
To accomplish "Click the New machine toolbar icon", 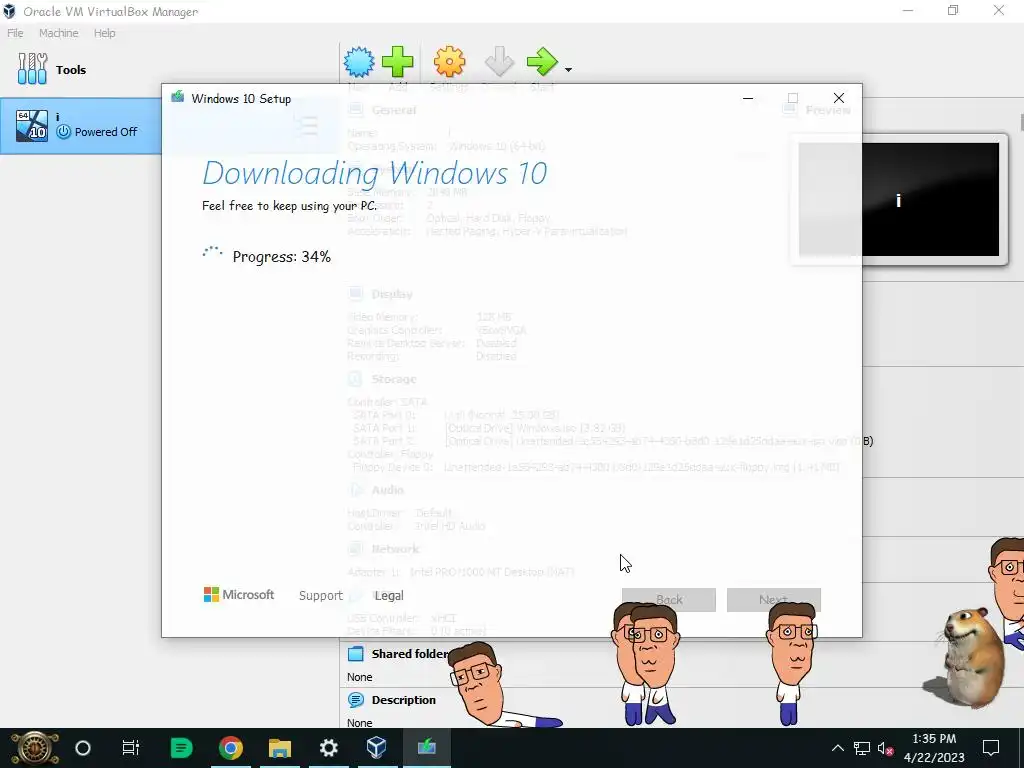I will click(359, 62).
